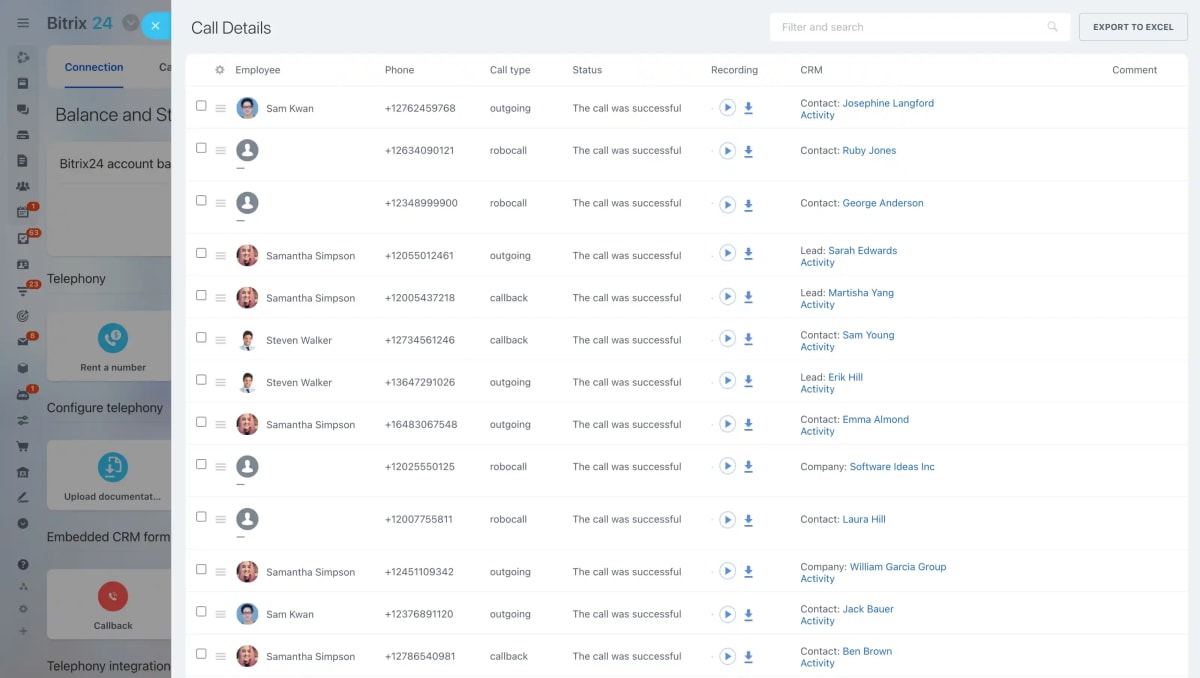
Task: Open sidebar help question mark icon
Action: pyautogui.click(x=23, y=564)
